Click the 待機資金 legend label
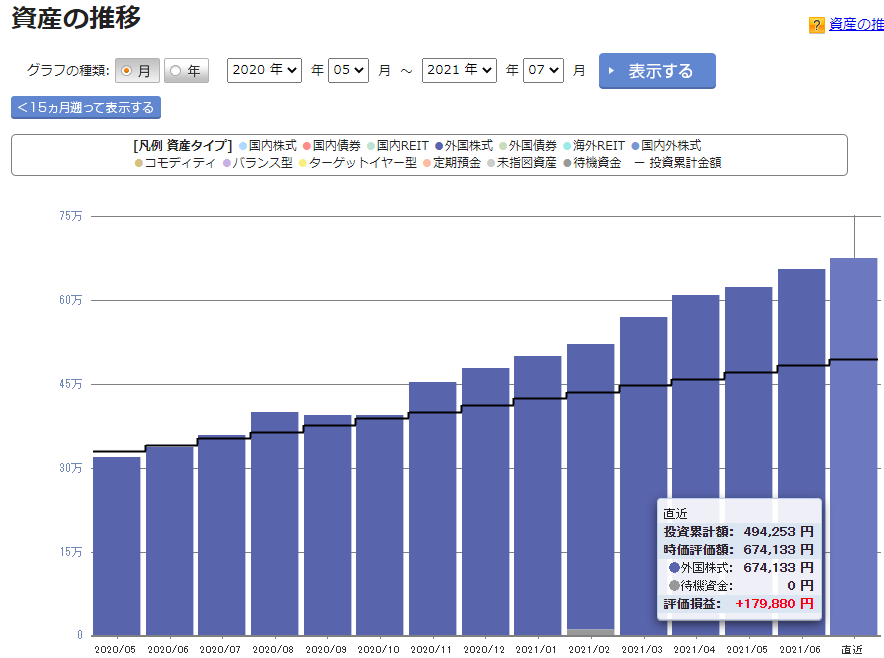 click(597, 163)
